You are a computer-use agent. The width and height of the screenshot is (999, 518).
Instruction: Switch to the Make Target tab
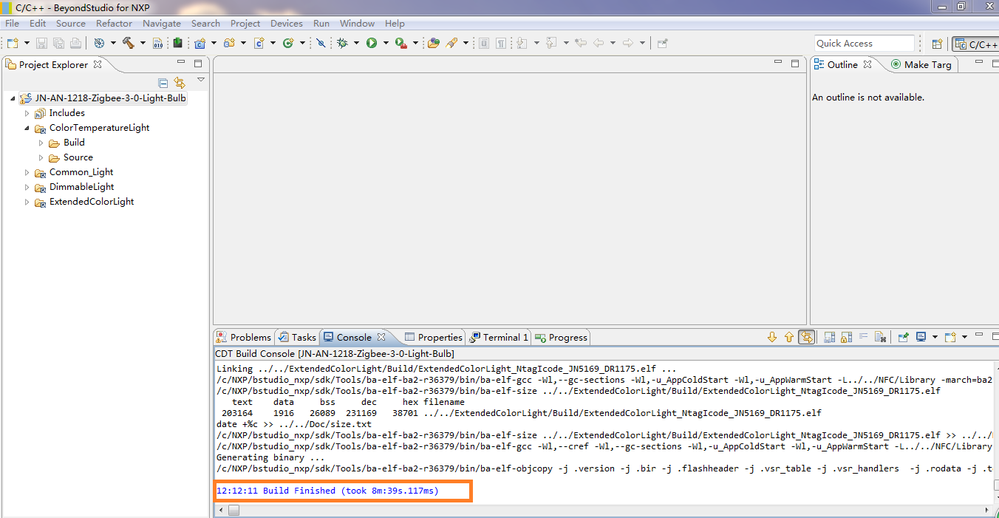coord(921,64)
